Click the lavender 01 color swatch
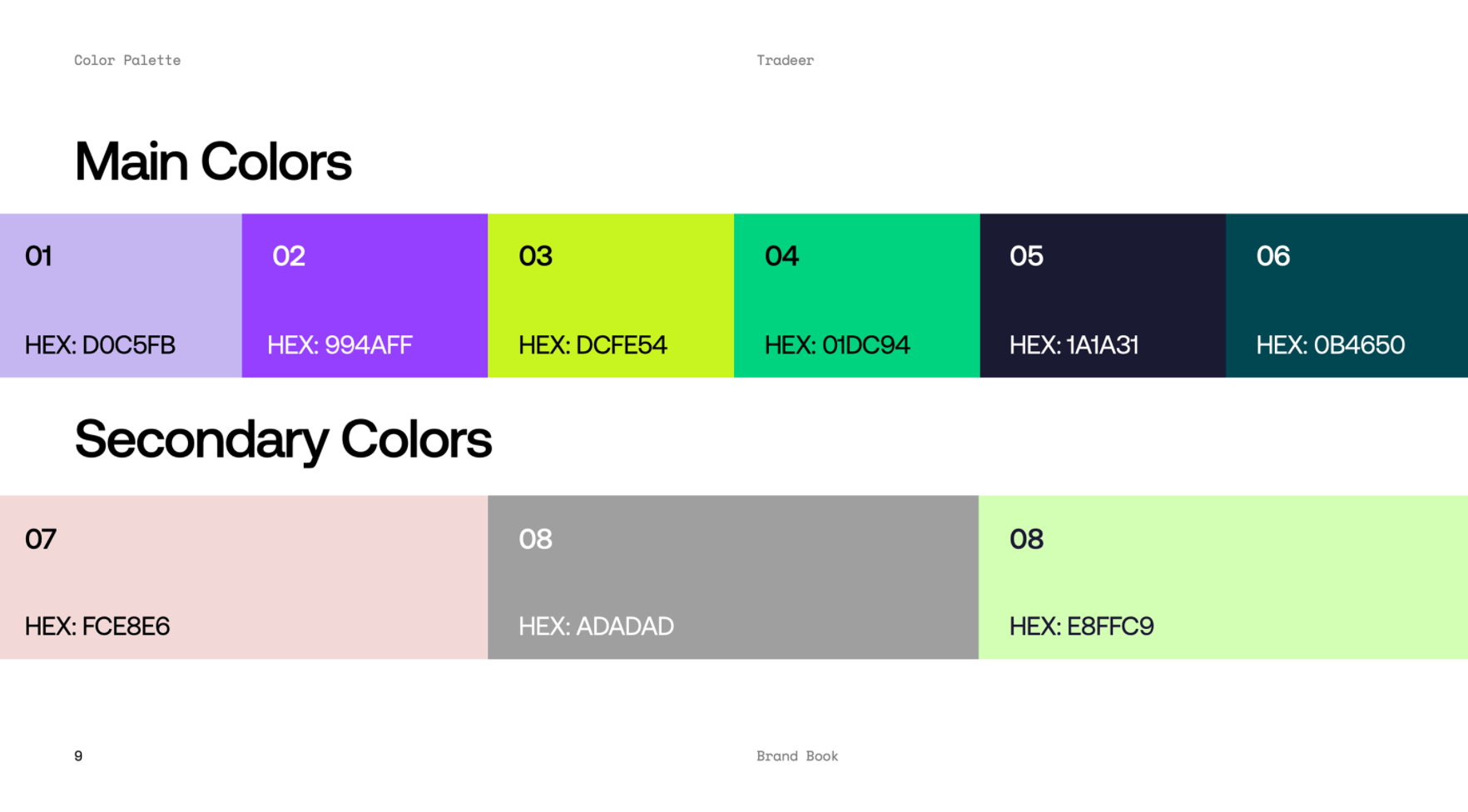The image size is (1468, 812). [121, 295]
